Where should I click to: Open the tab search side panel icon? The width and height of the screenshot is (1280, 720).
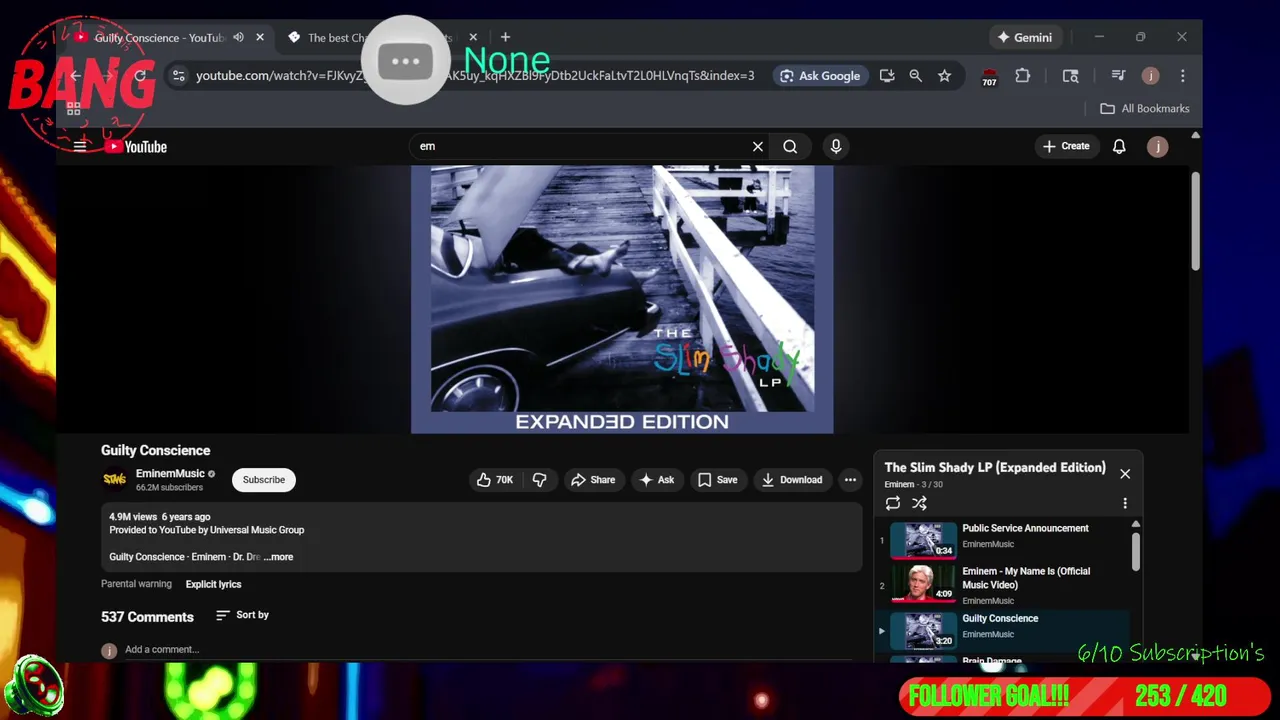(x=1070, y=76)
